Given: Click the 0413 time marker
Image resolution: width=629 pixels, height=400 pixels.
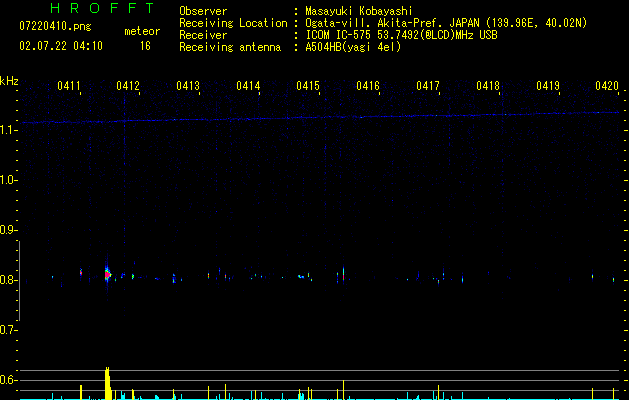Looking at the screenshot, I should pyautogui.click(x=188, y=86).
